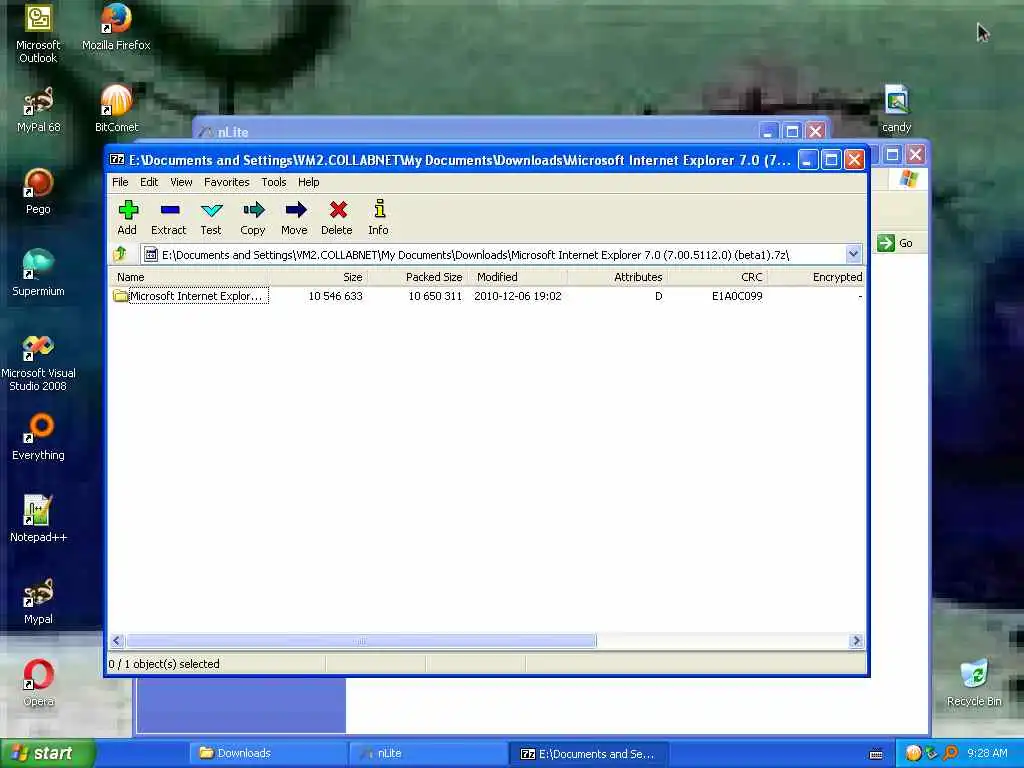Select the Microsoft Internet Explor... folder row
1024x768 pixels.
click(x=487, y=296)
